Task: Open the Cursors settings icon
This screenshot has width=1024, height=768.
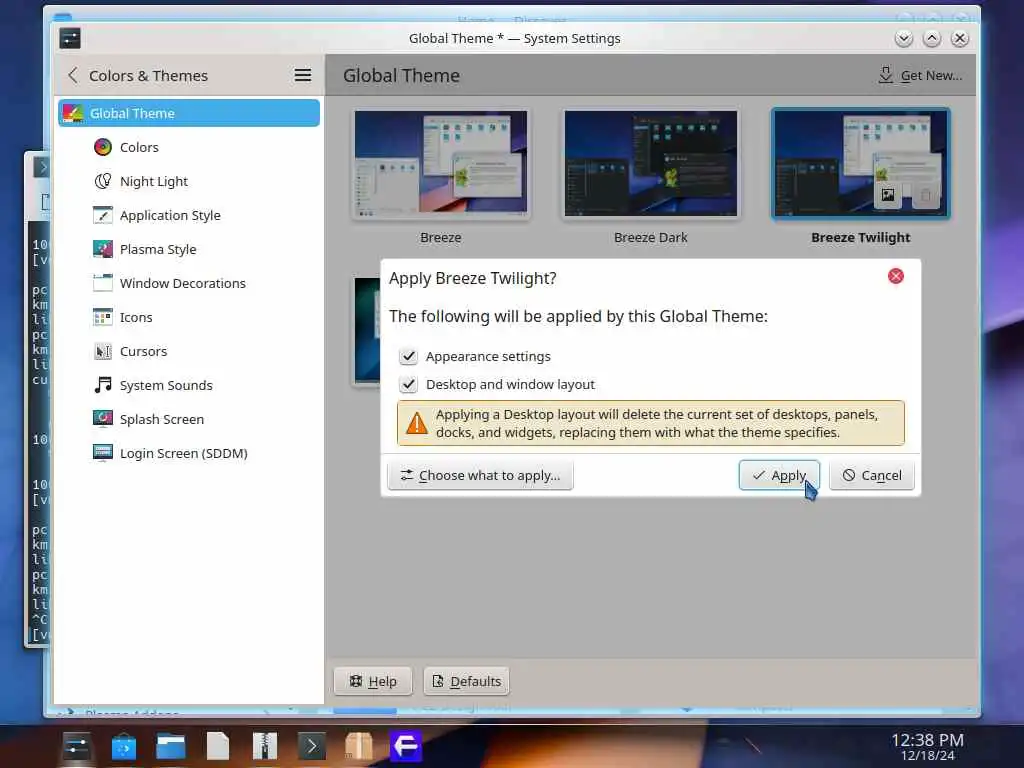Action: point(103,351)
